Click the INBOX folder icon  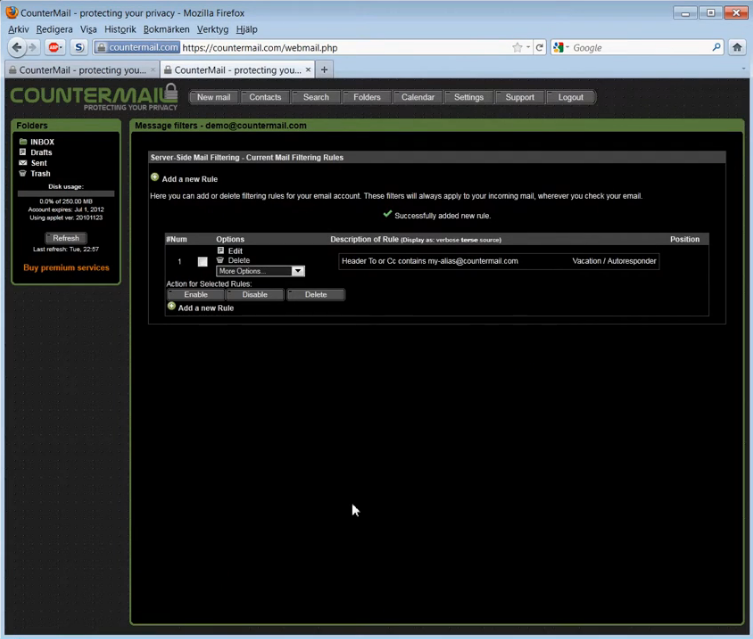click(23, 142)
